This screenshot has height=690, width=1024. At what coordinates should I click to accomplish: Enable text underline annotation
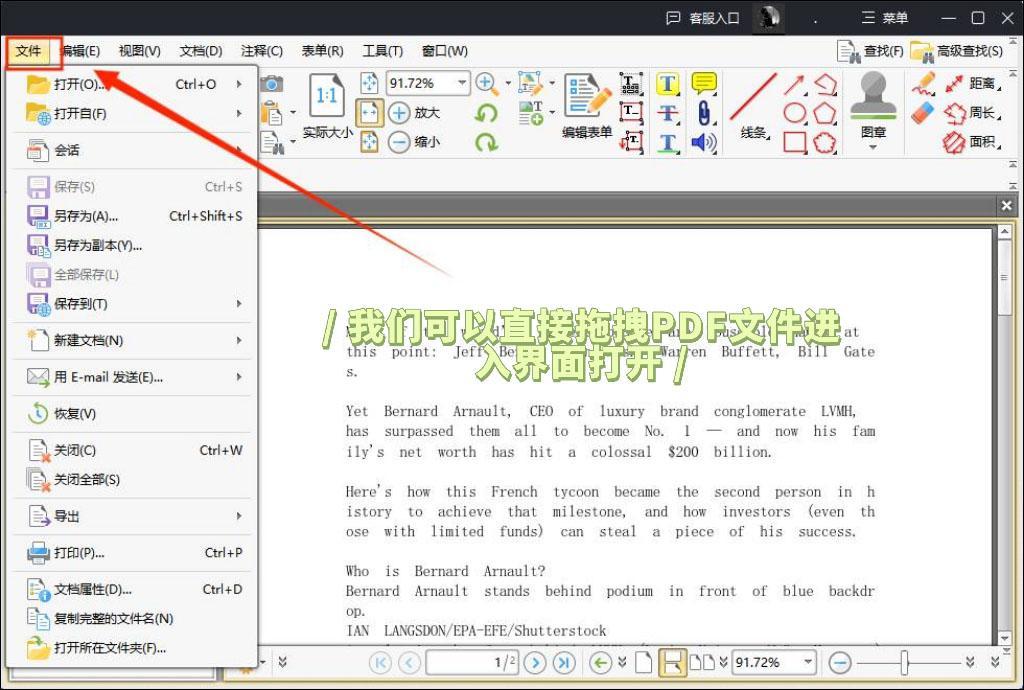coord(667,142)
